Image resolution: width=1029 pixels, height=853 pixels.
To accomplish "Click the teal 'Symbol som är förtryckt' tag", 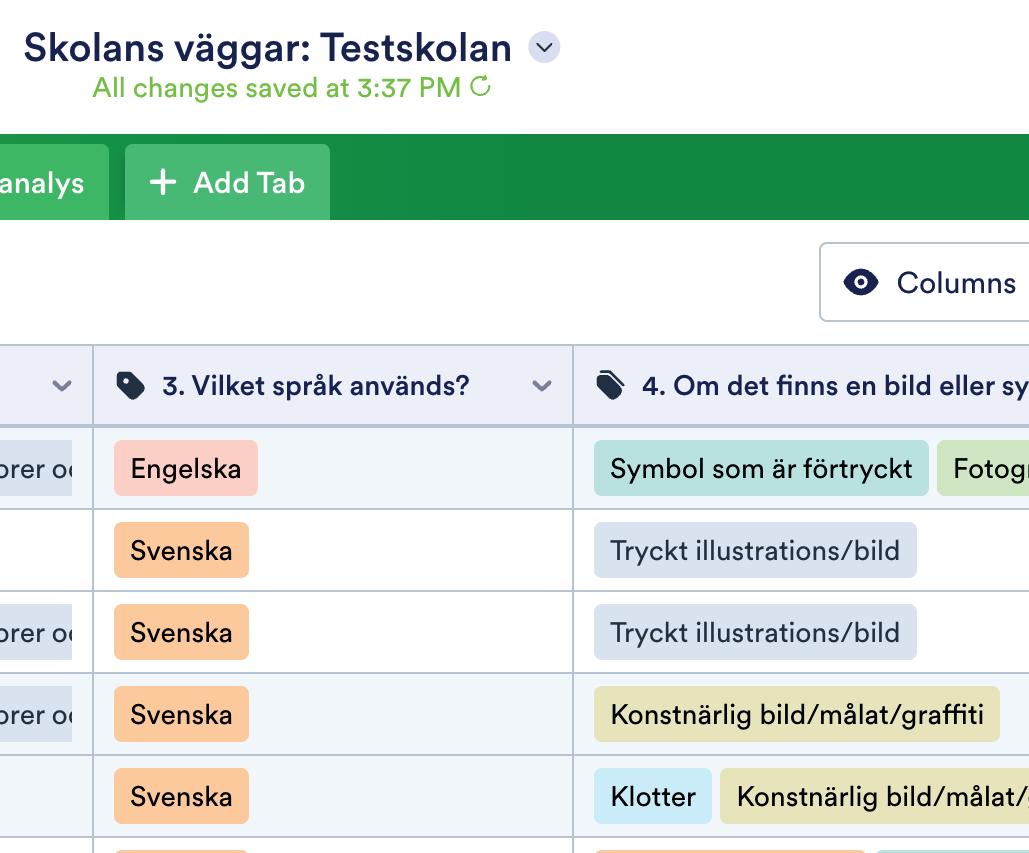I will 761,468.
